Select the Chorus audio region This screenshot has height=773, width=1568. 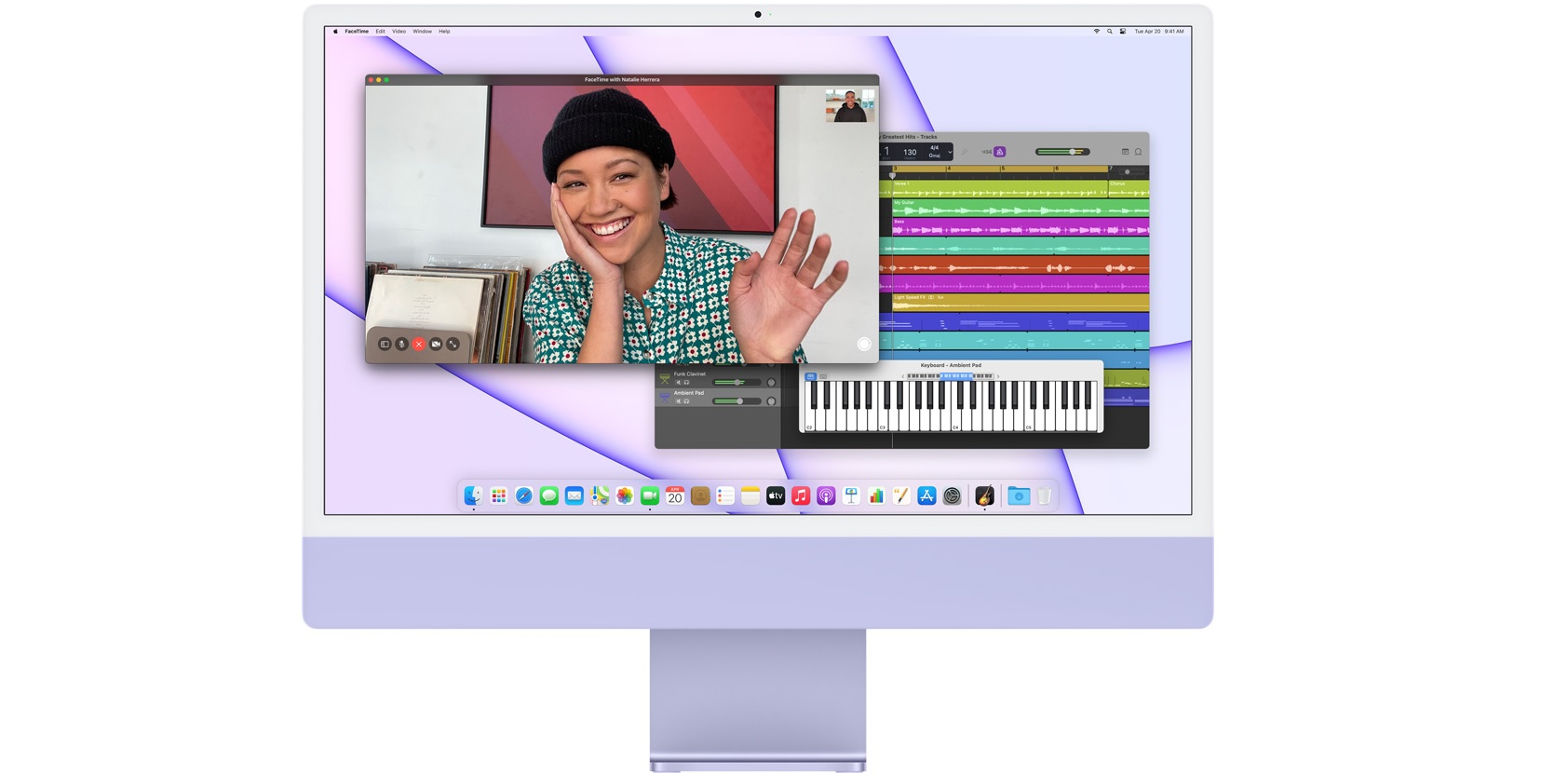(x=1129, y=189)
